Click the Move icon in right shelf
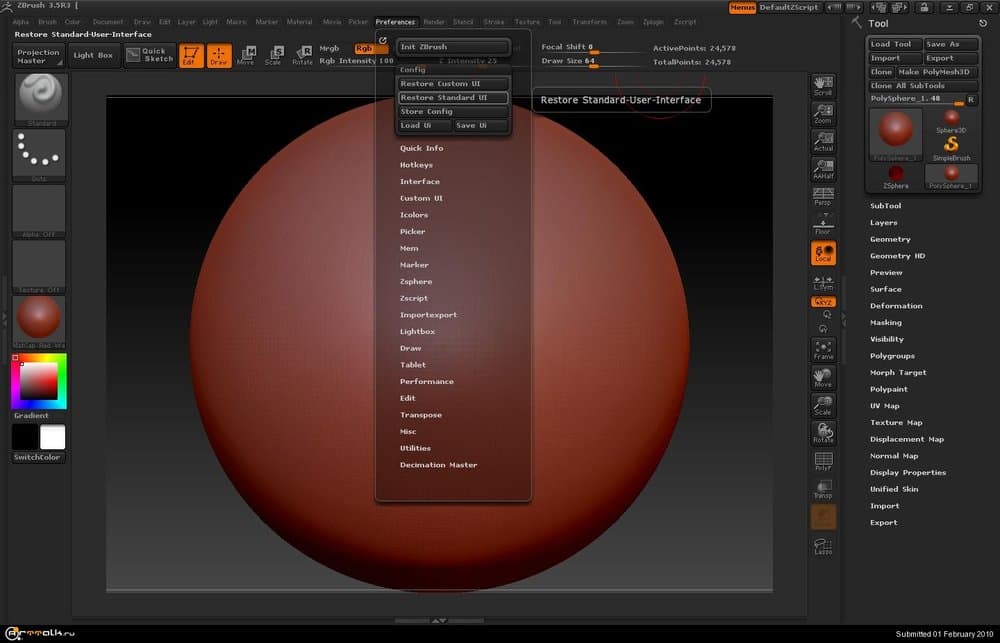Image resolution: width=1000 pixels, height=643 pixels. pos(823,378)
